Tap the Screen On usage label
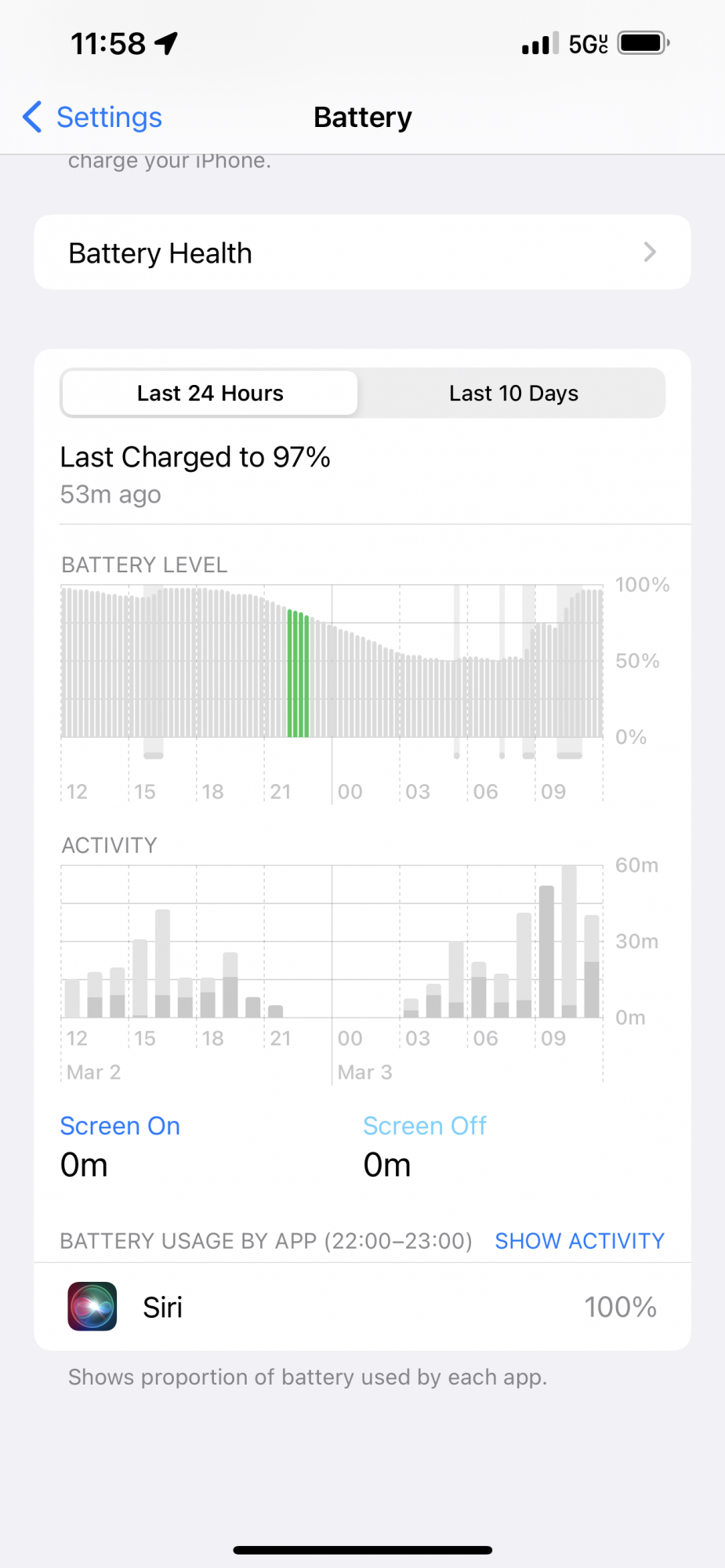The height and width of the screenshot is (1568, 725). pos(120,1126)
